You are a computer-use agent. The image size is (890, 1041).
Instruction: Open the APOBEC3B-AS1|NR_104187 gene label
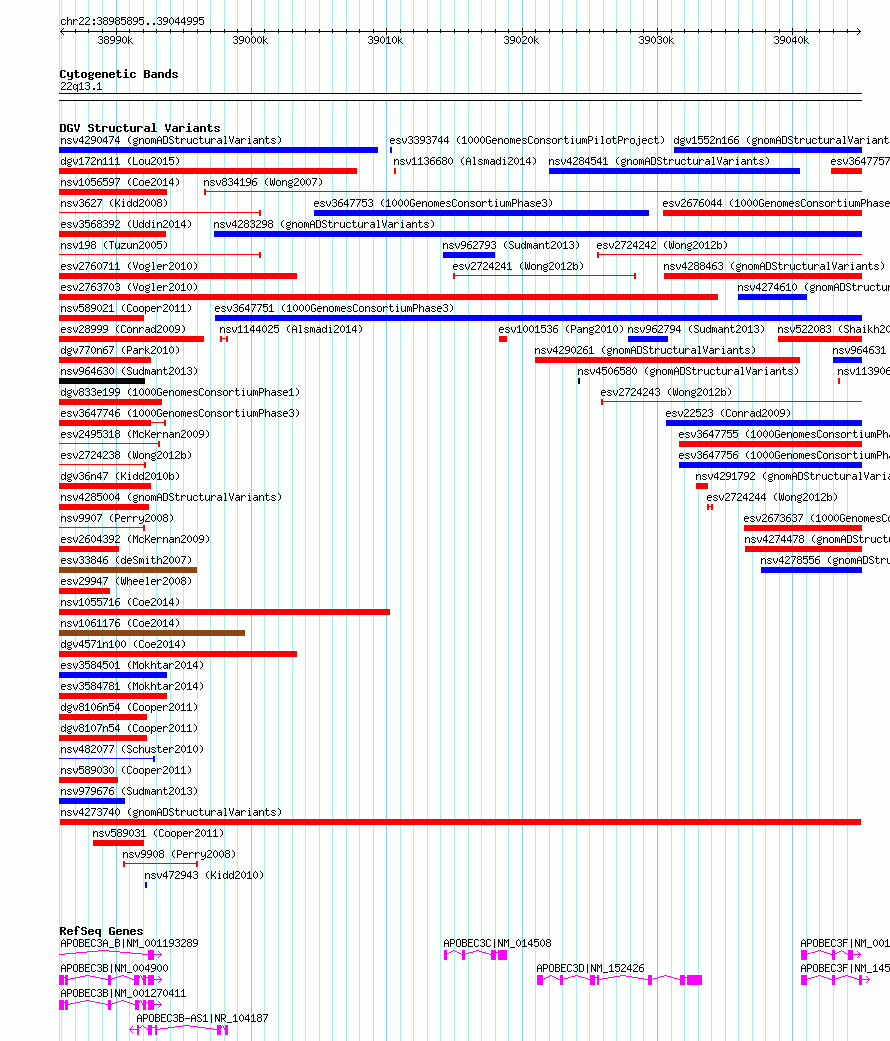202,1018
